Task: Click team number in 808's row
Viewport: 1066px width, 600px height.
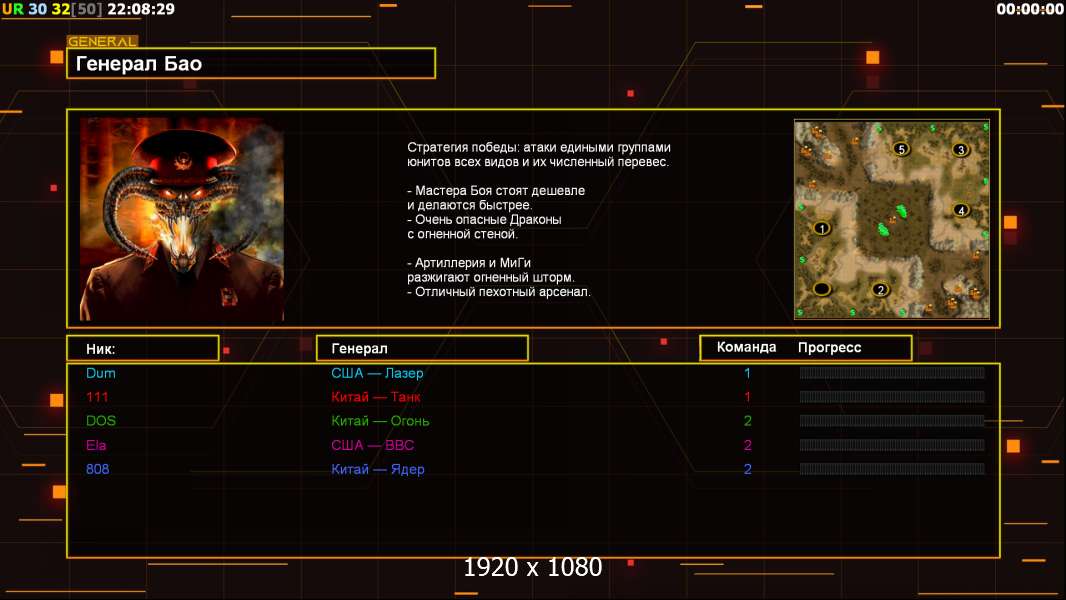Action: click(x=747, y=469)
